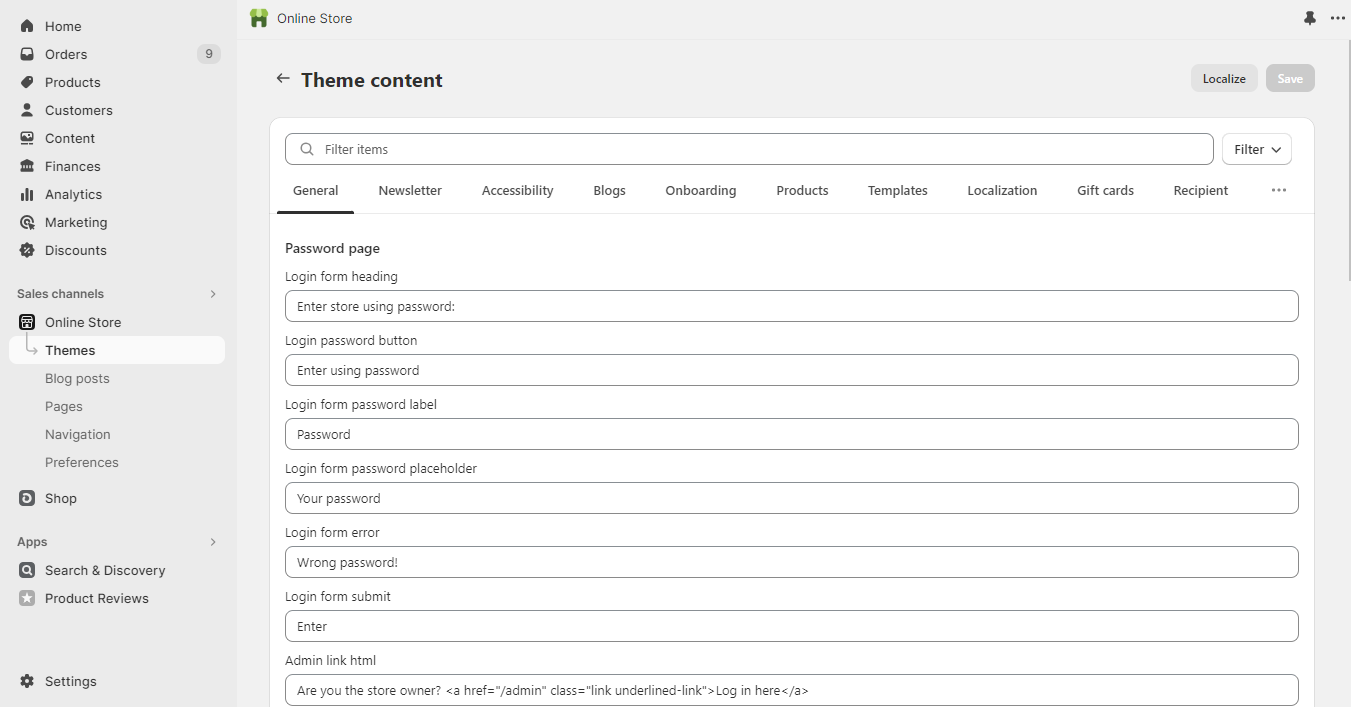Open Blog posts in Online Store menu
This screenshot has width=1351, height=707.
[x=77, y=378]
